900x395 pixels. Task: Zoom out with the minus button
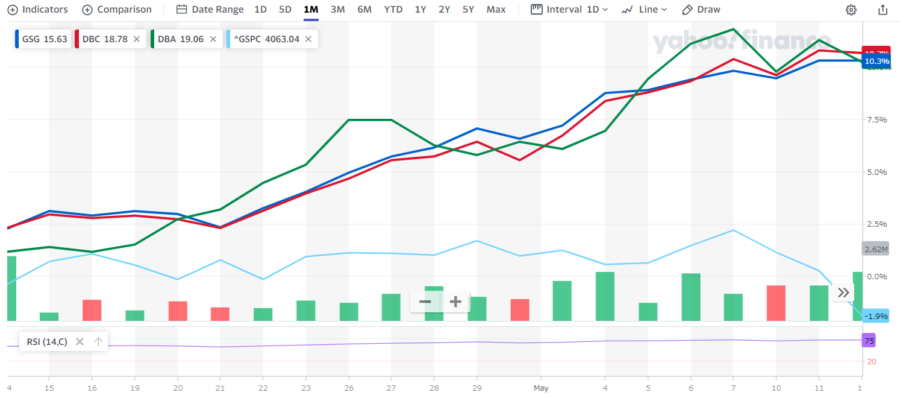pos(425,302)
